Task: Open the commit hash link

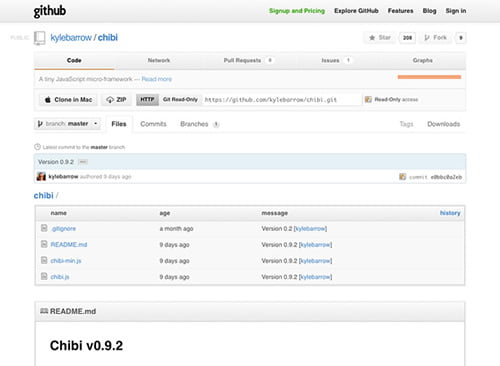Action: coord(446,177)
